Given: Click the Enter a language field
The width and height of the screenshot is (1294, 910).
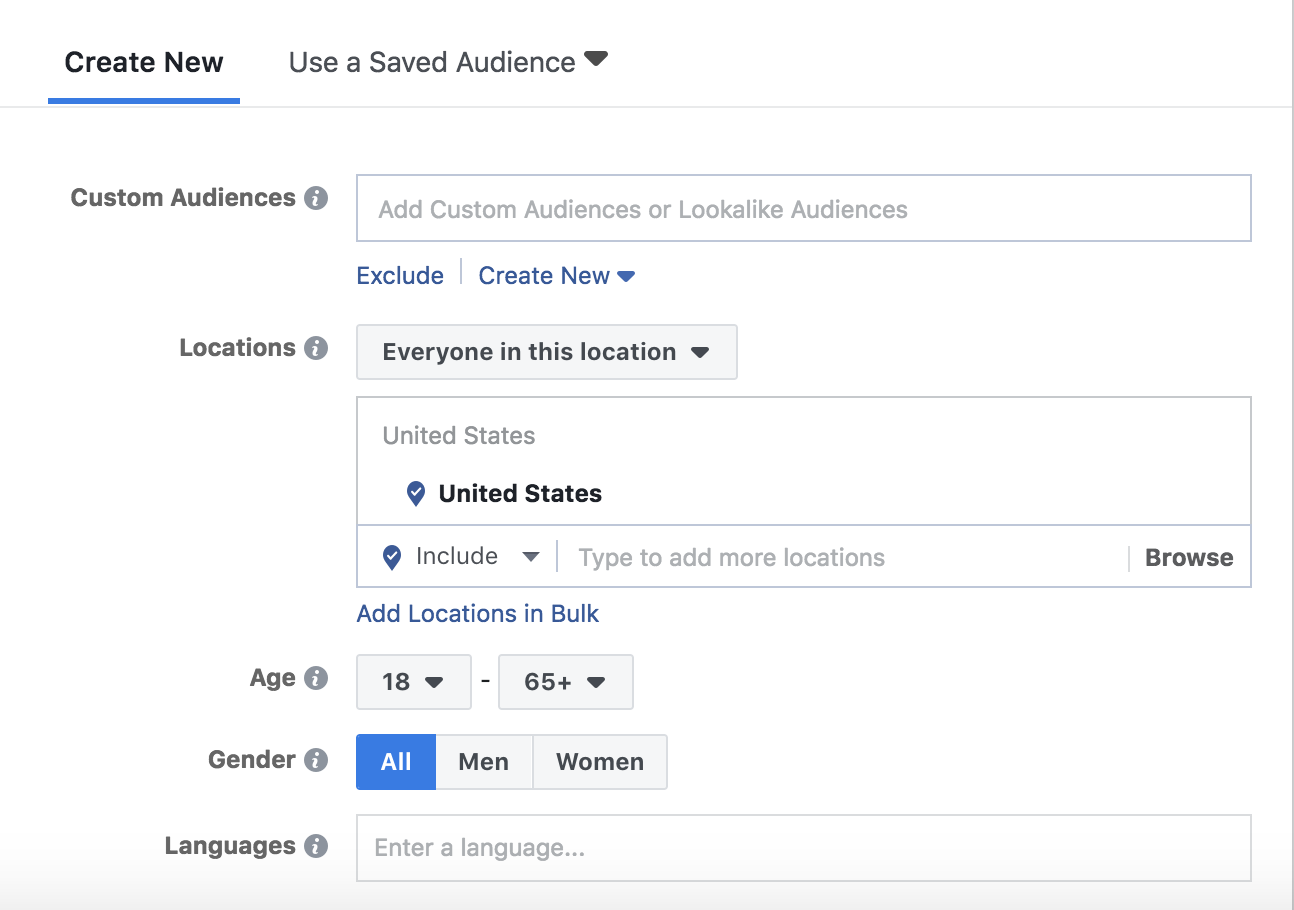Looking at the screenshot, I should [x=804, y=848].
